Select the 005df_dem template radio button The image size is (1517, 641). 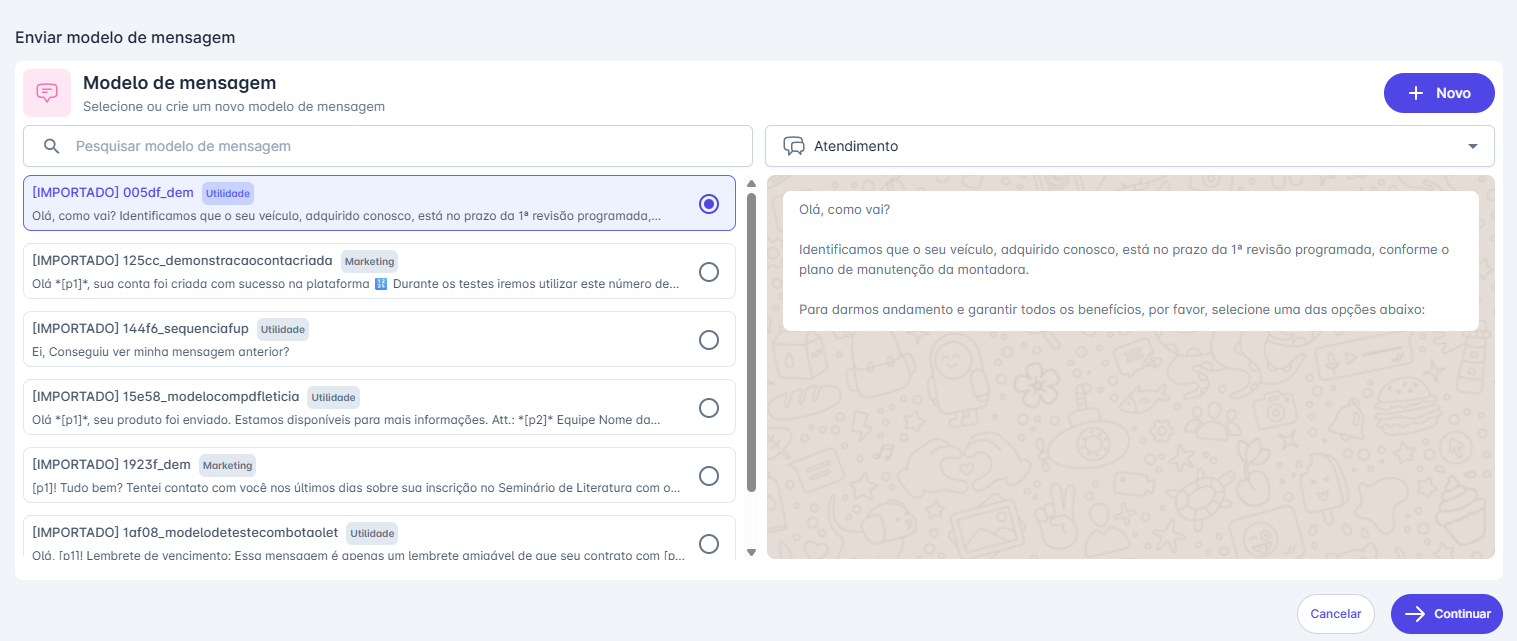709,204
